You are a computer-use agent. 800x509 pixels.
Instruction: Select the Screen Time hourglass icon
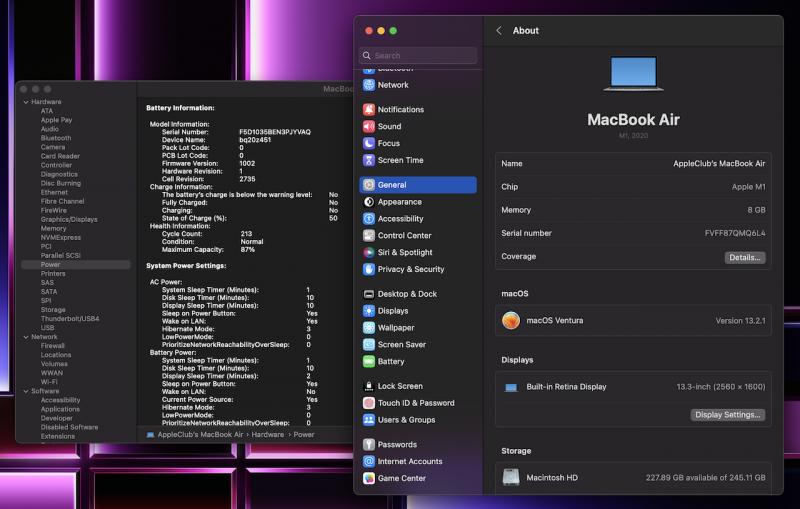[369, 160]
